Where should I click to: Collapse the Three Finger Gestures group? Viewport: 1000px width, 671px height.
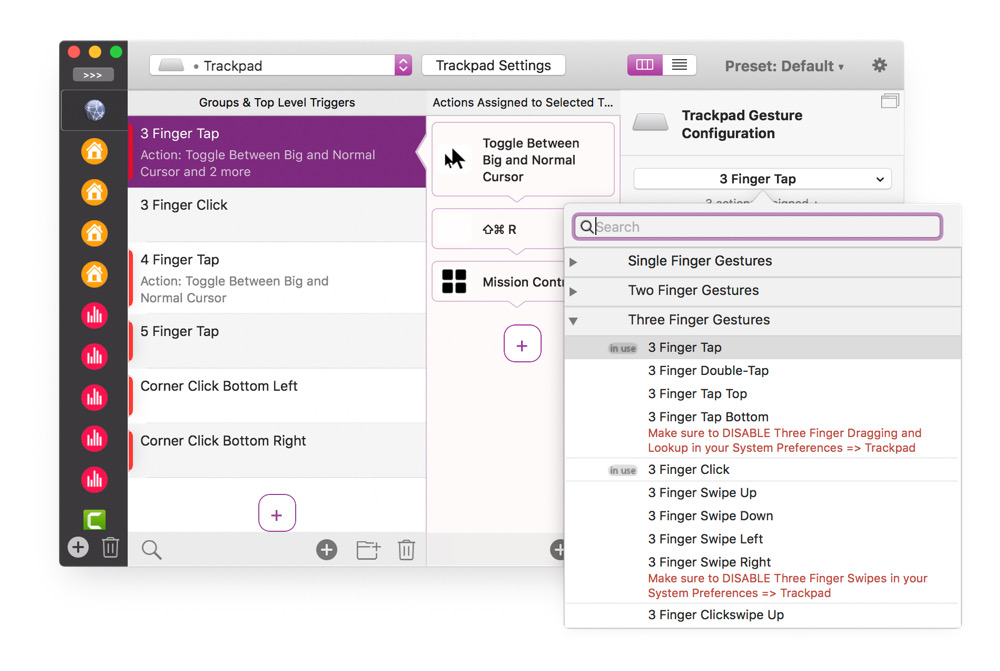click(x=573, y=321)
